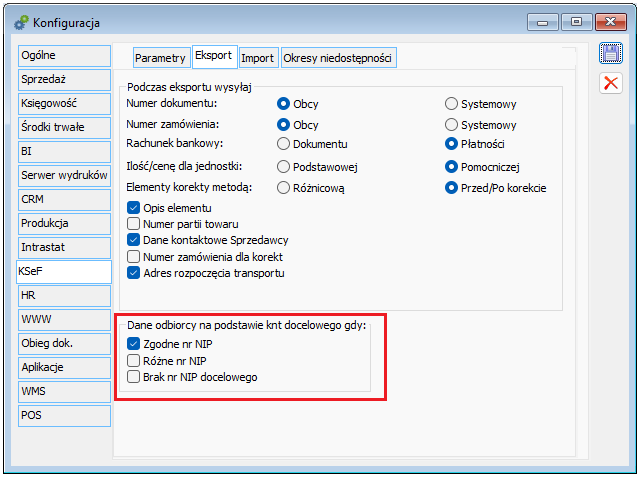Toggle Zgodne nr NIP checkbox
This screenshot has height=477, width=641.
coord(134,344)
